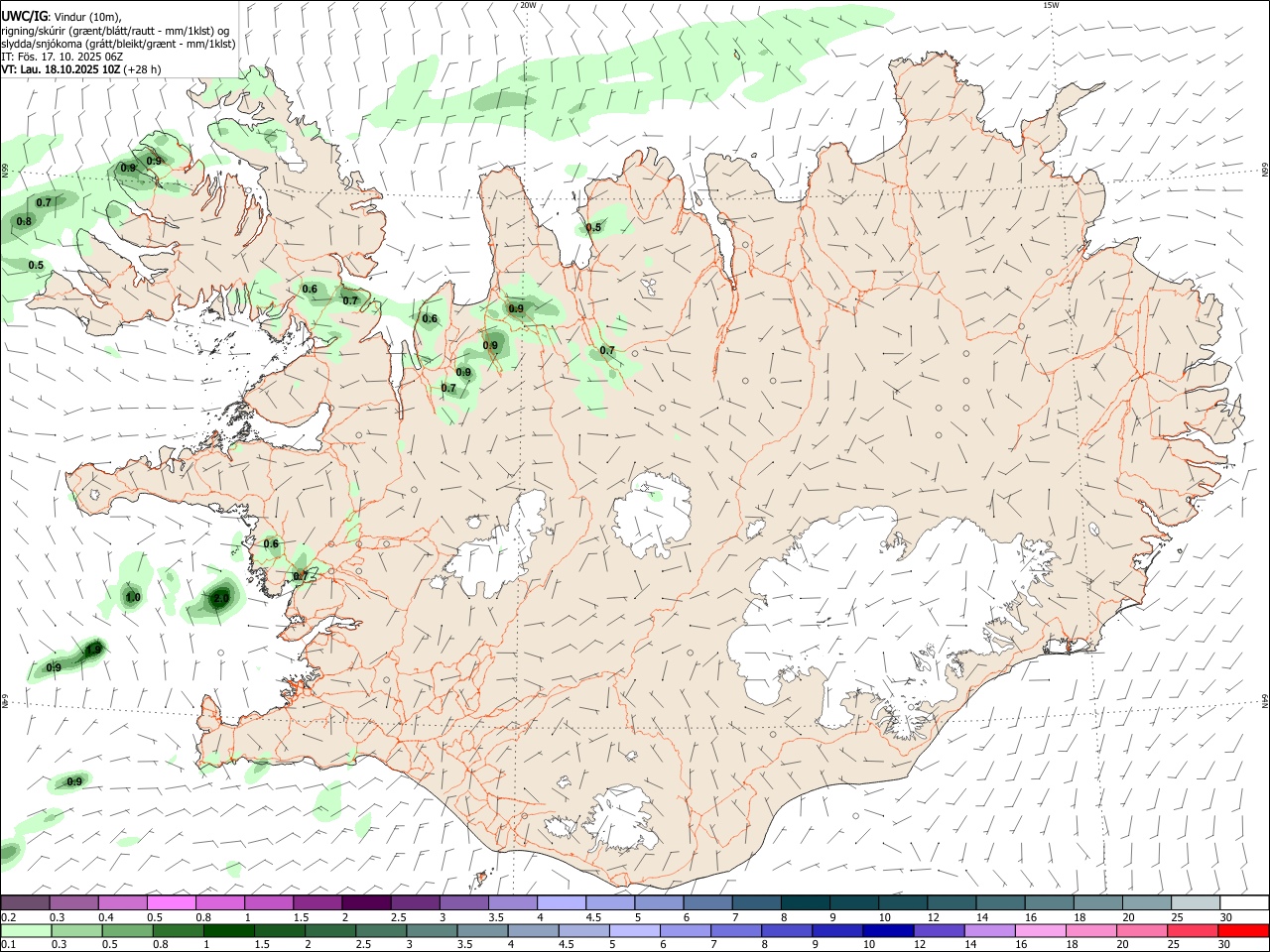Click the 'IT: Fös. 17. 10. 2025 06Z' line
This screenshot has width=1270, height=952.
click(x=61, y=57)
